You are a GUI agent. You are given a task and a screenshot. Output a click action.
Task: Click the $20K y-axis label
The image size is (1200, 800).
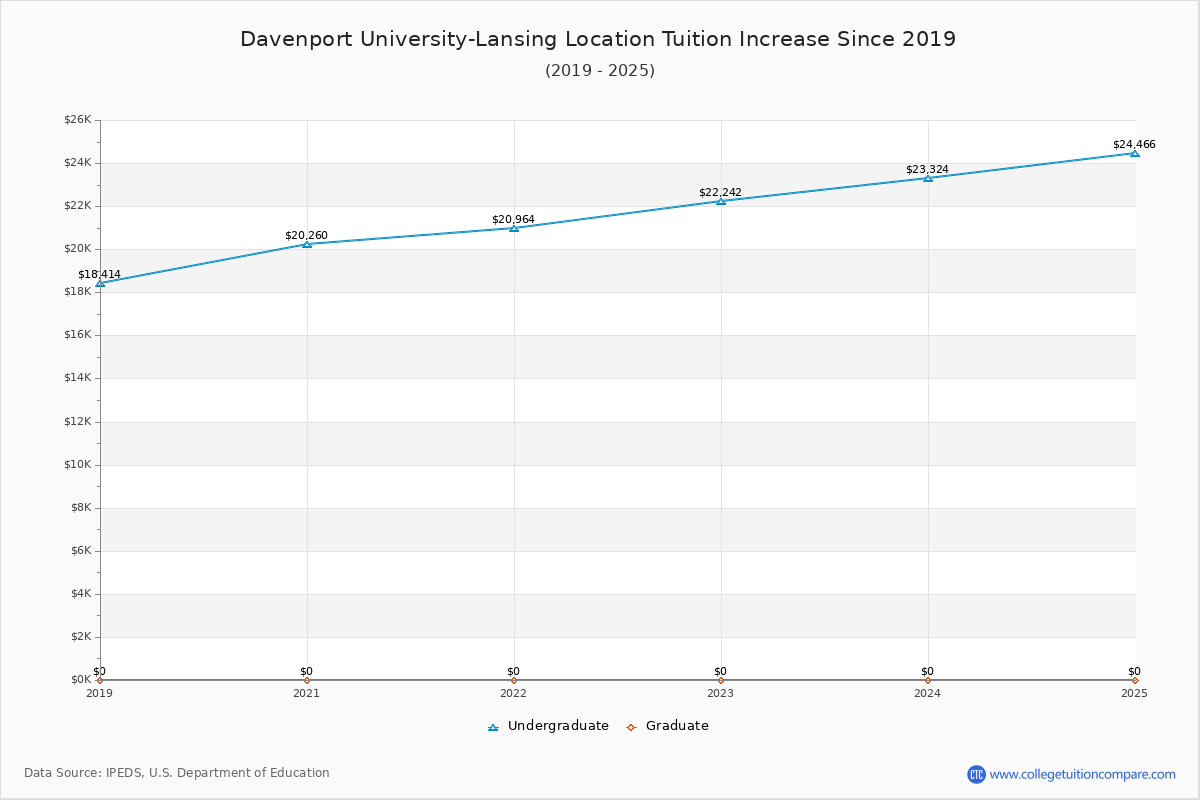[78, 249]
